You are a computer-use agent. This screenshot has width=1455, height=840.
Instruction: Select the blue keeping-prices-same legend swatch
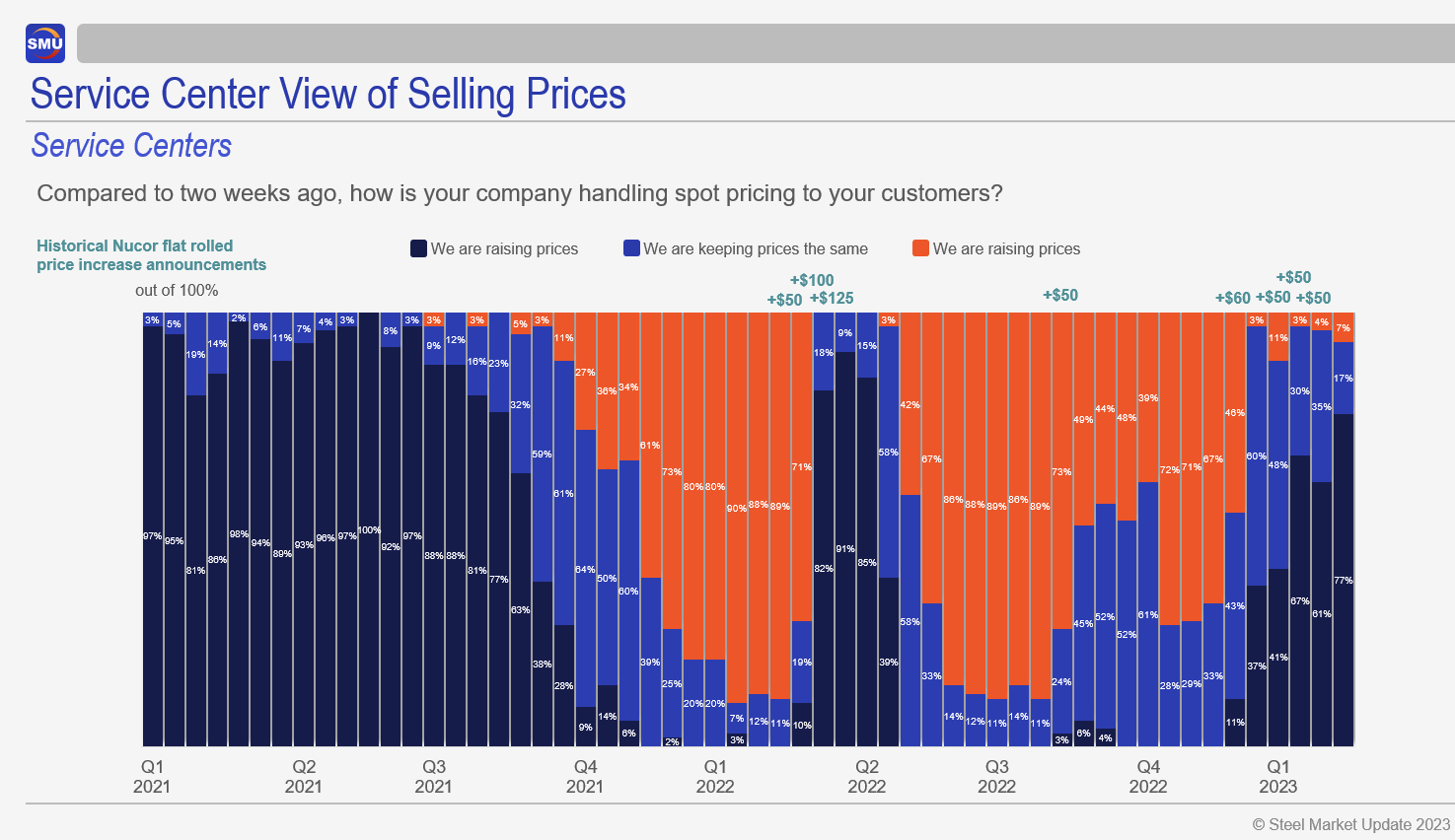631,248
